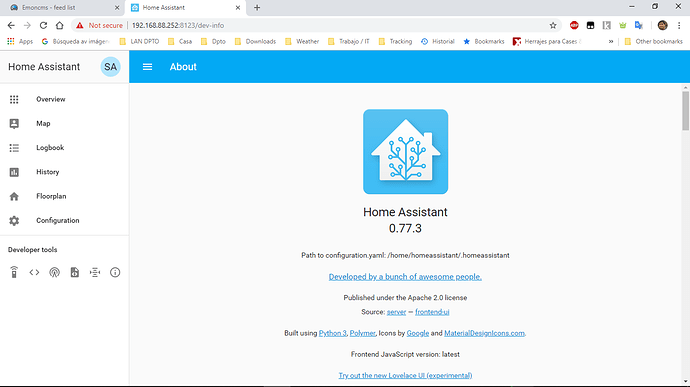Viewport: 690px width, 387px height.
Task: Open the Downloads bookmarks folder
Action: [255, 41]
